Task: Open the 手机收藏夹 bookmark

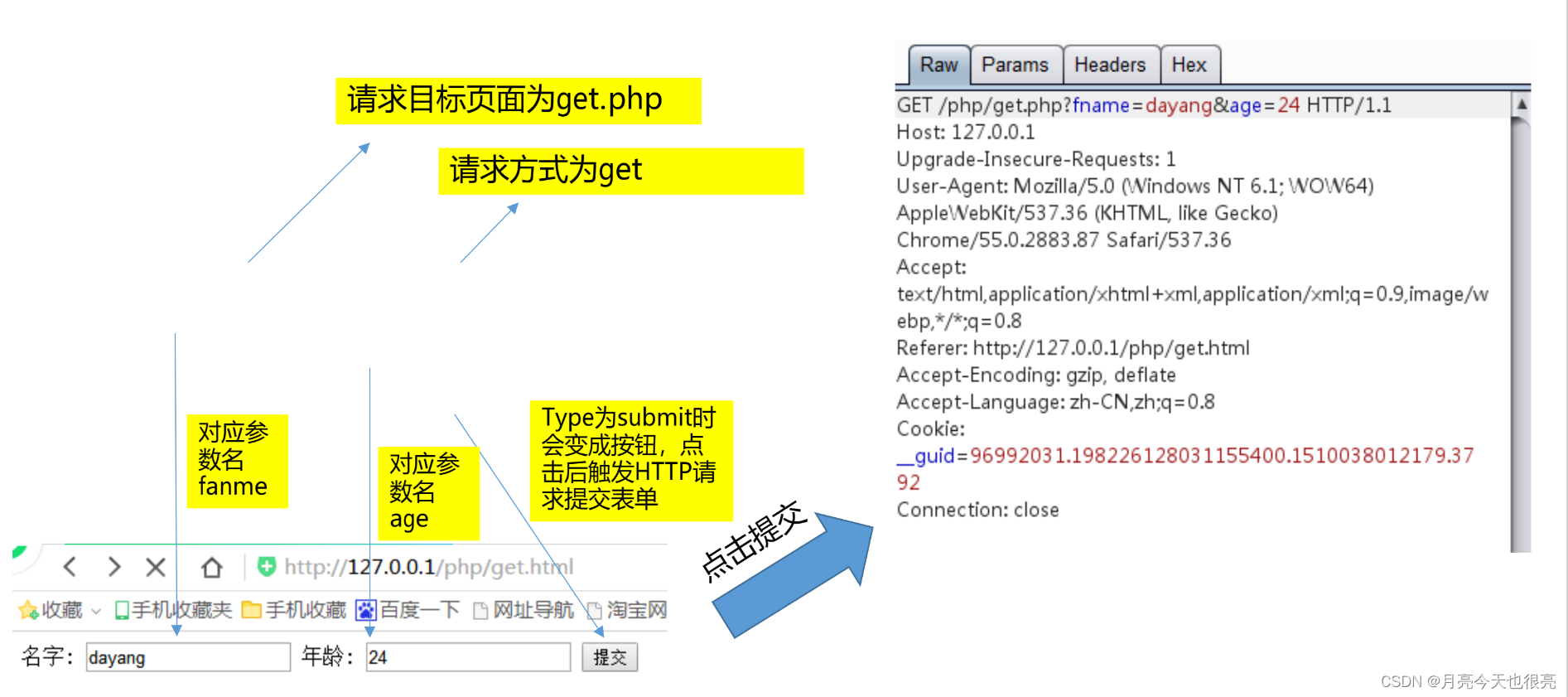Action: coord(173,610)
